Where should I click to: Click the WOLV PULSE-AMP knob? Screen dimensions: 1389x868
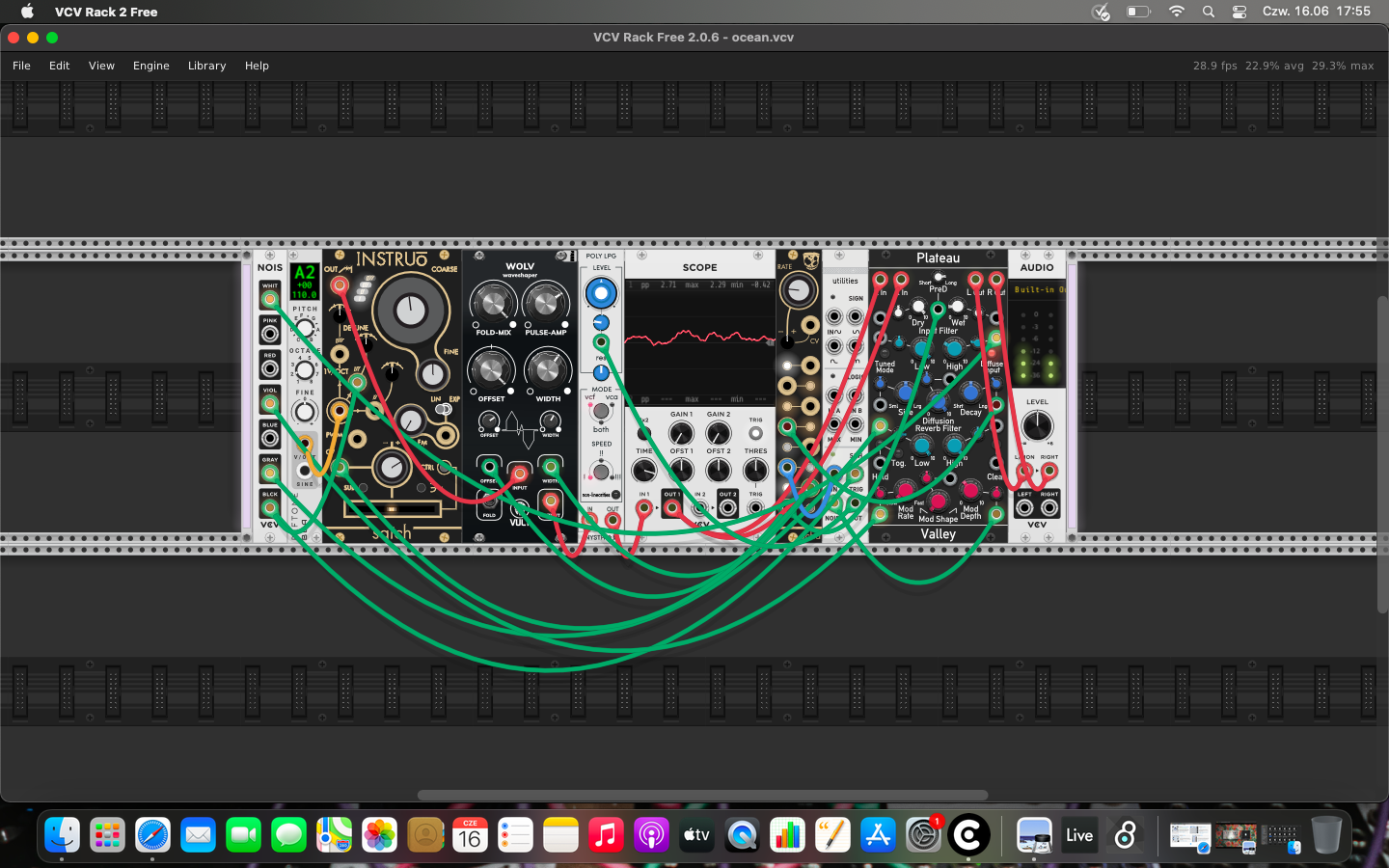pyautogui.click(x=546, y=304)
